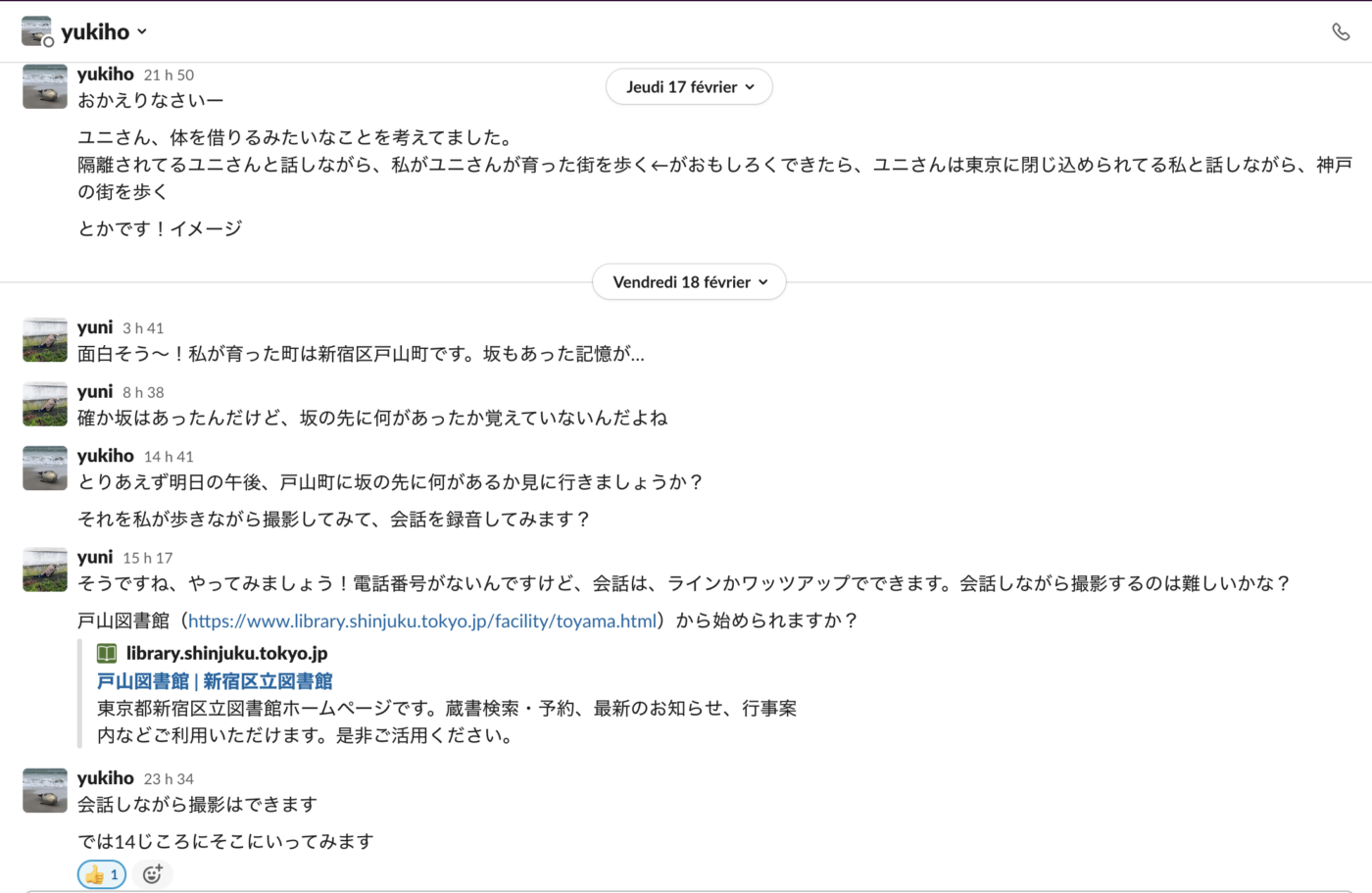Start a call using the phone icon

point(1341,31)
